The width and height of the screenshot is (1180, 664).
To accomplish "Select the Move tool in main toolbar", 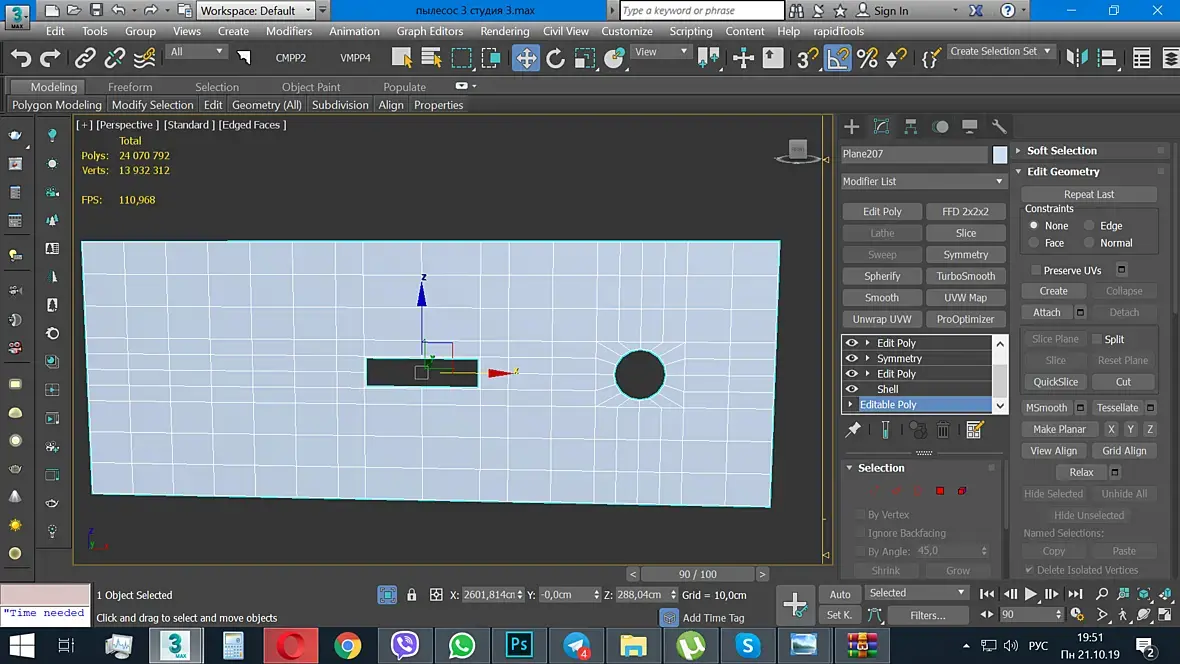I will [526, 57].
